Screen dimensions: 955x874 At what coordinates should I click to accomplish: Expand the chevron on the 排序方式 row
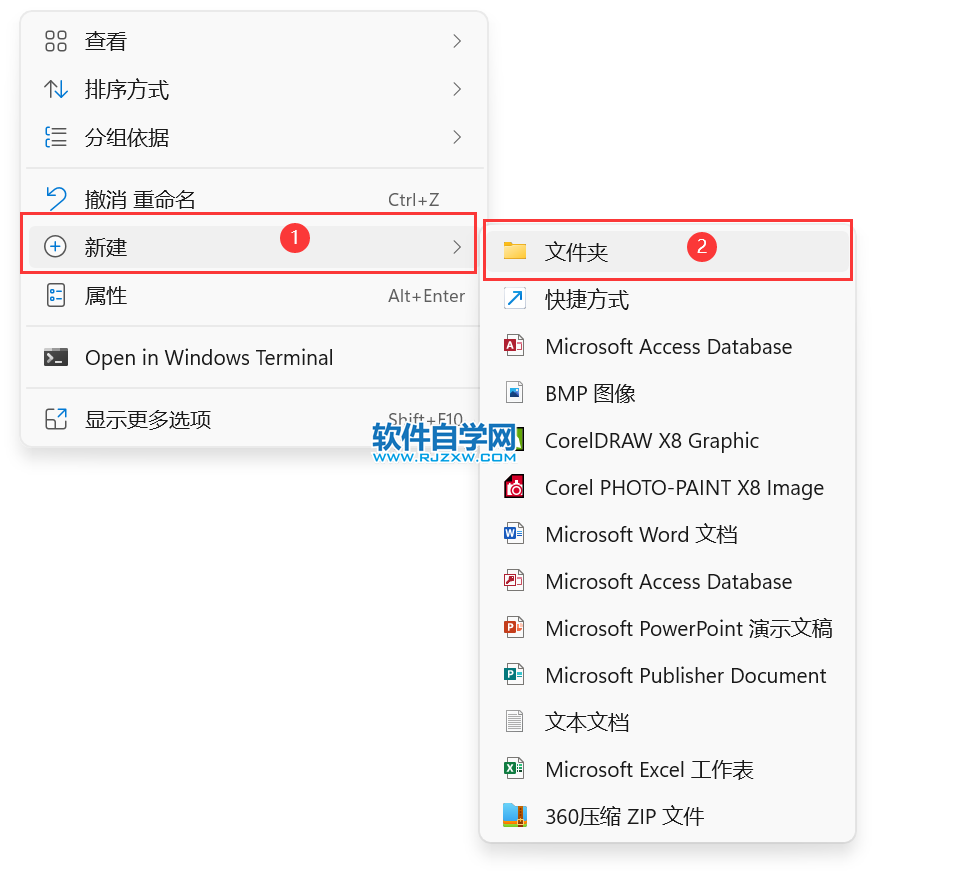coord(457,90)
